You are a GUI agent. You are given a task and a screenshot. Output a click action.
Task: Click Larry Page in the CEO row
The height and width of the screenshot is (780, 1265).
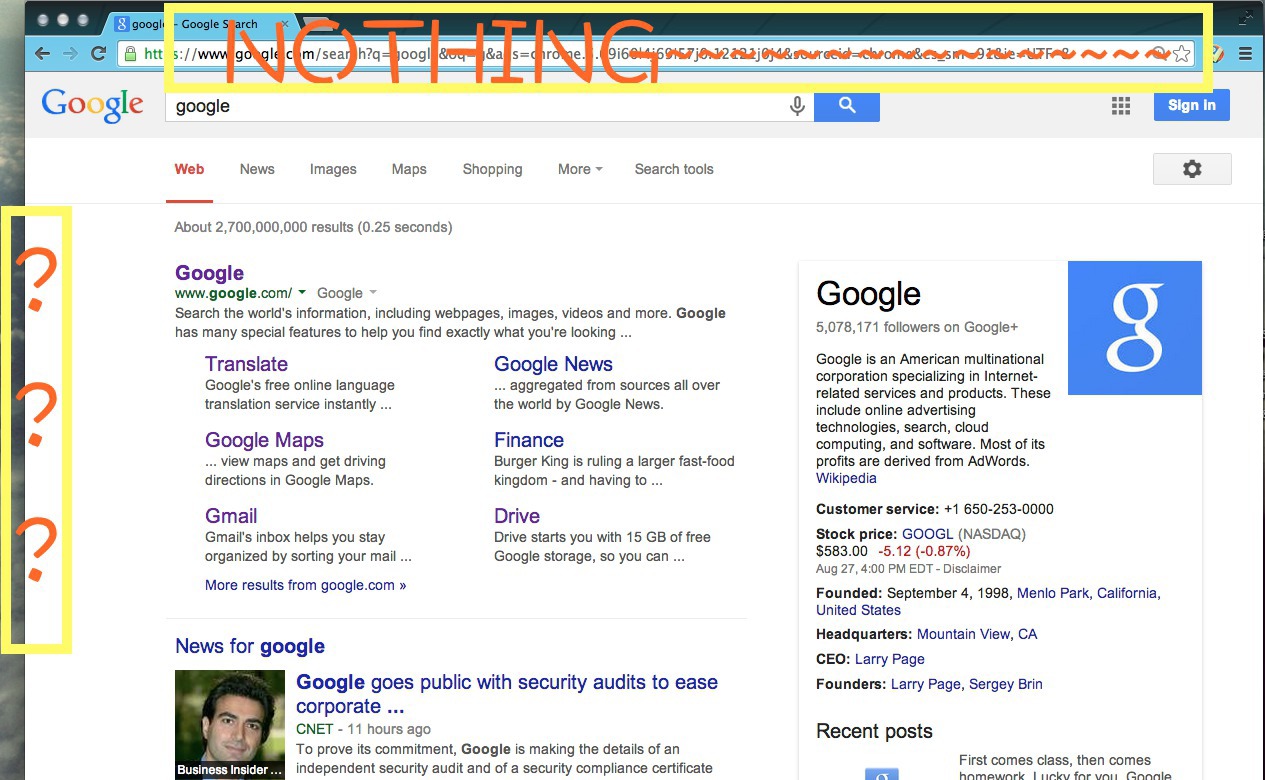[890, 659]
